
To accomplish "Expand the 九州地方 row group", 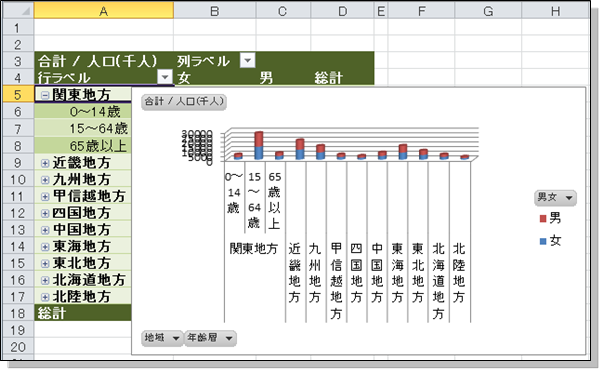I will (45, 180).
